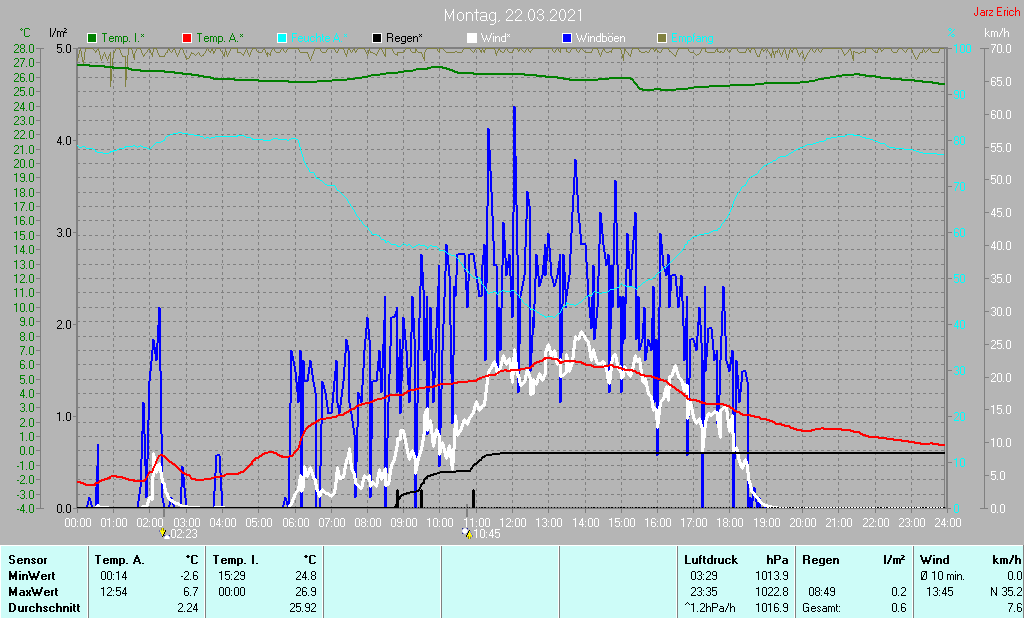
Task: Click the green Temp. I. legend swatch
Action: (92, 39)
